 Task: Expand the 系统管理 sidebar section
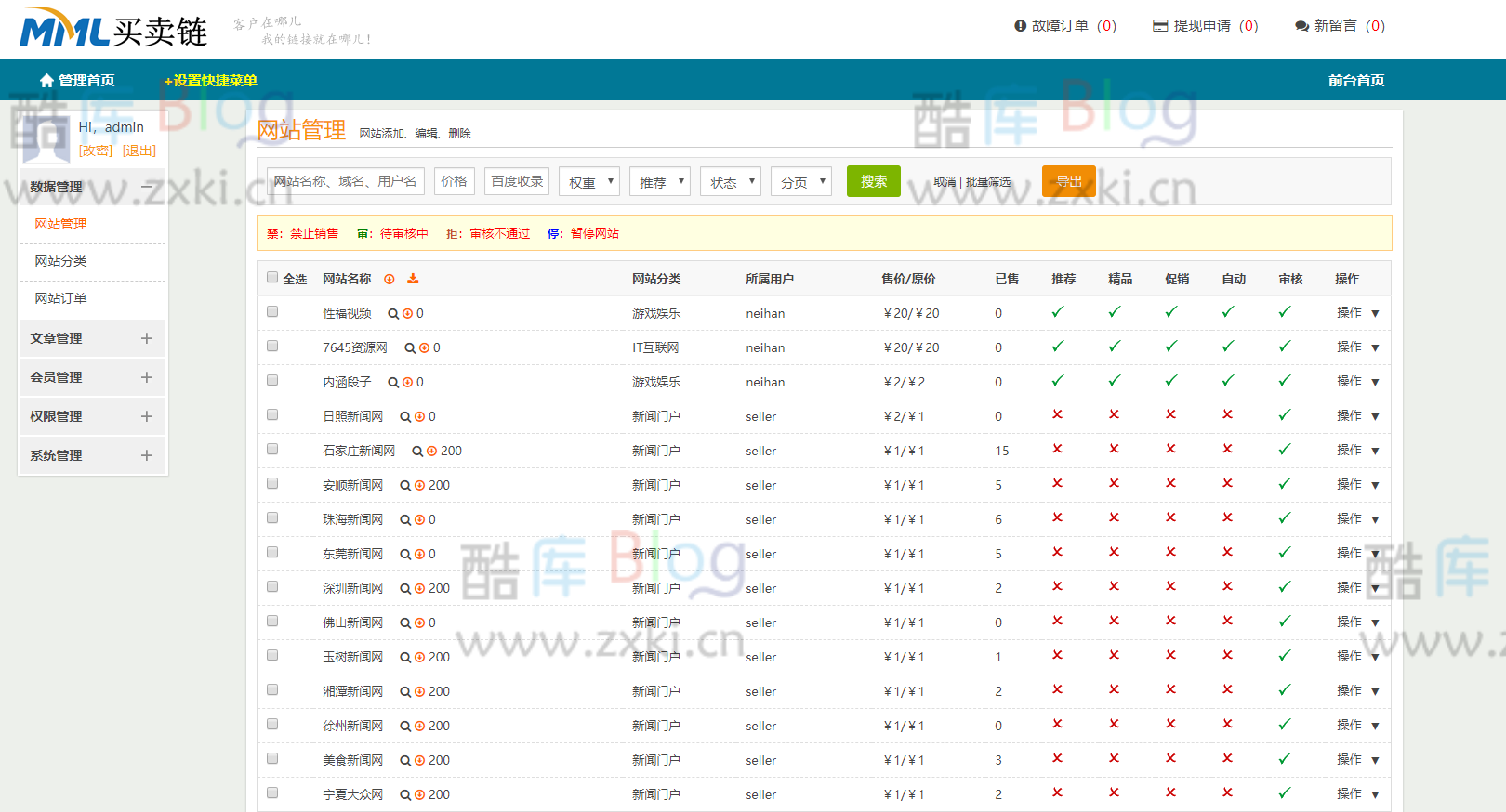coord(92,455)
